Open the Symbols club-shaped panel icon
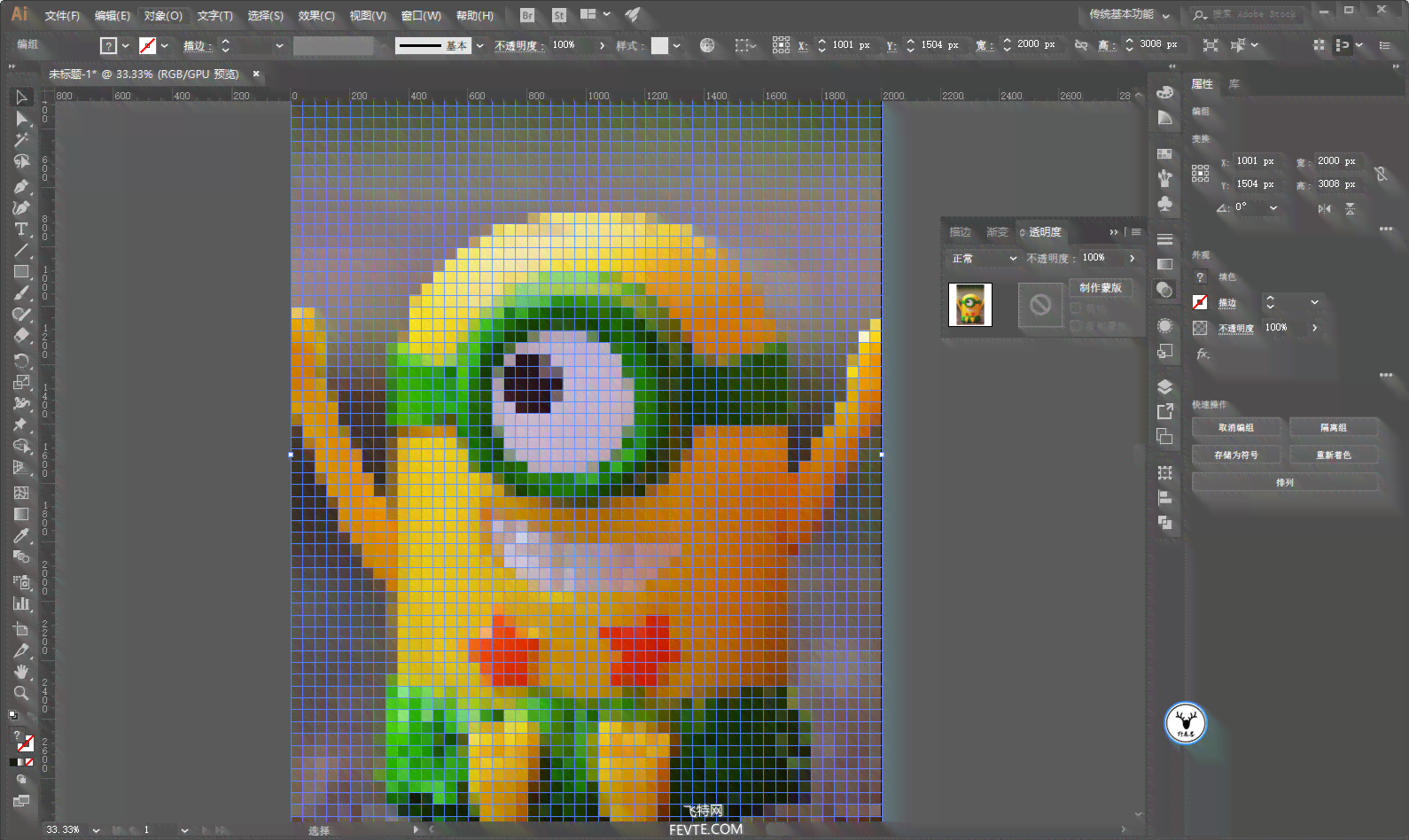 pos(1165,204)
